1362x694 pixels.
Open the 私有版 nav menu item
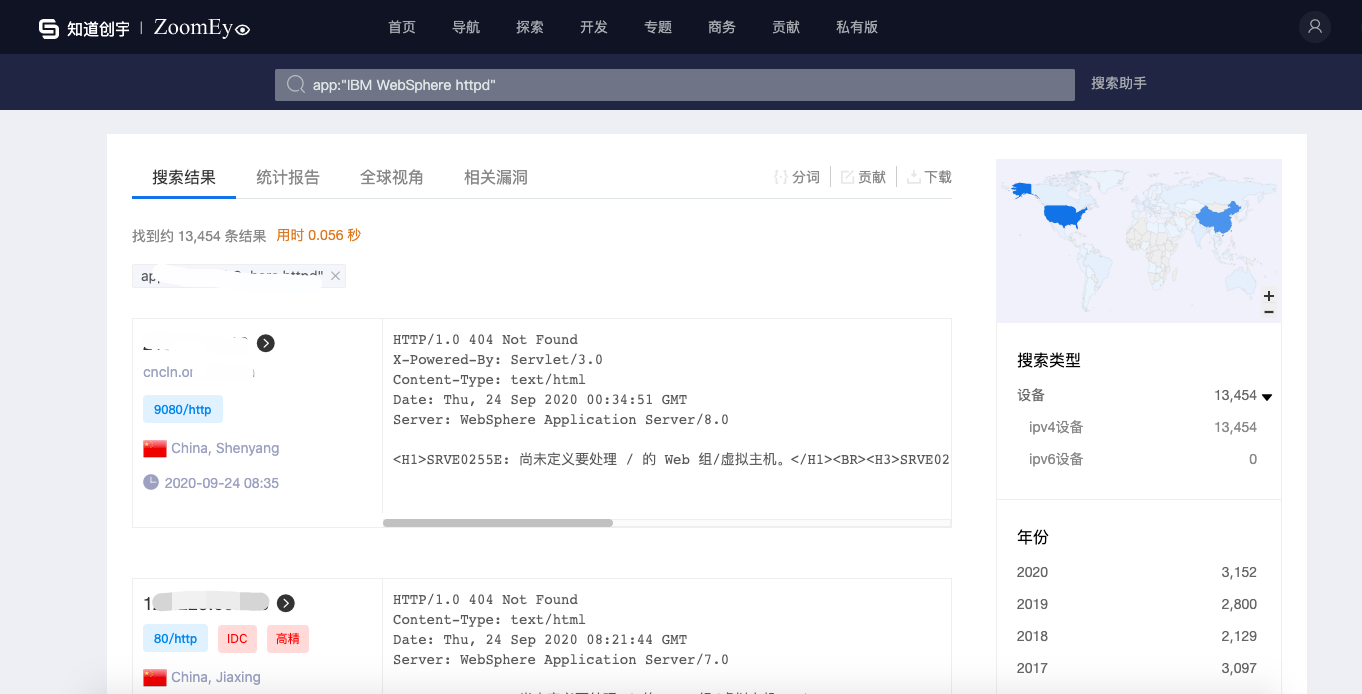857,27
